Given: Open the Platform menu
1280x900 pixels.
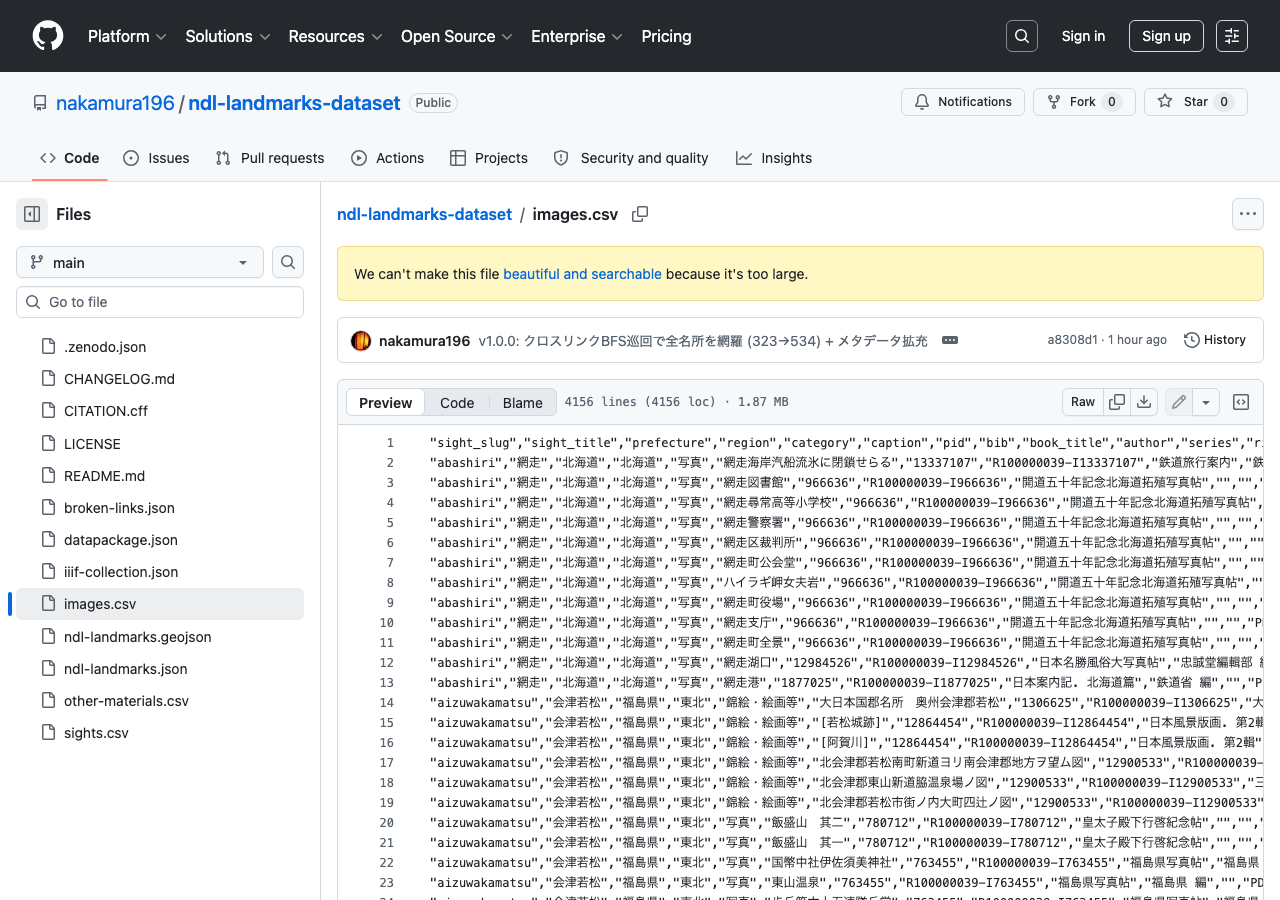Looking at the screenshot, I should click(127, 36).
